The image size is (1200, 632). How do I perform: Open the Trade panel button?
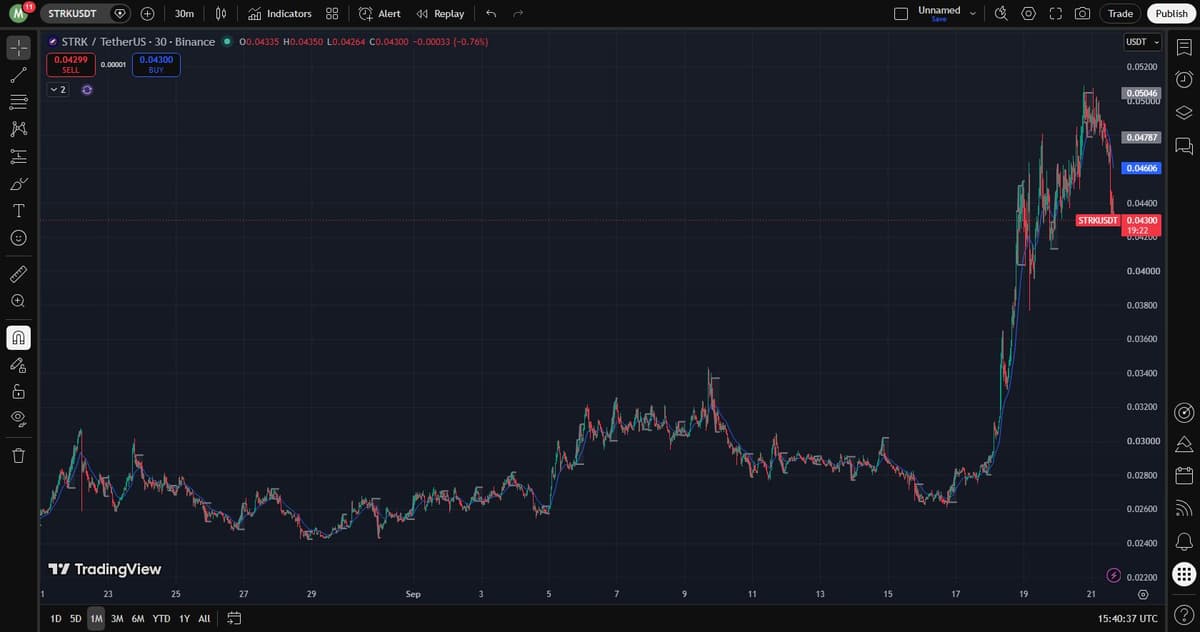click(x=1121, y=14)
